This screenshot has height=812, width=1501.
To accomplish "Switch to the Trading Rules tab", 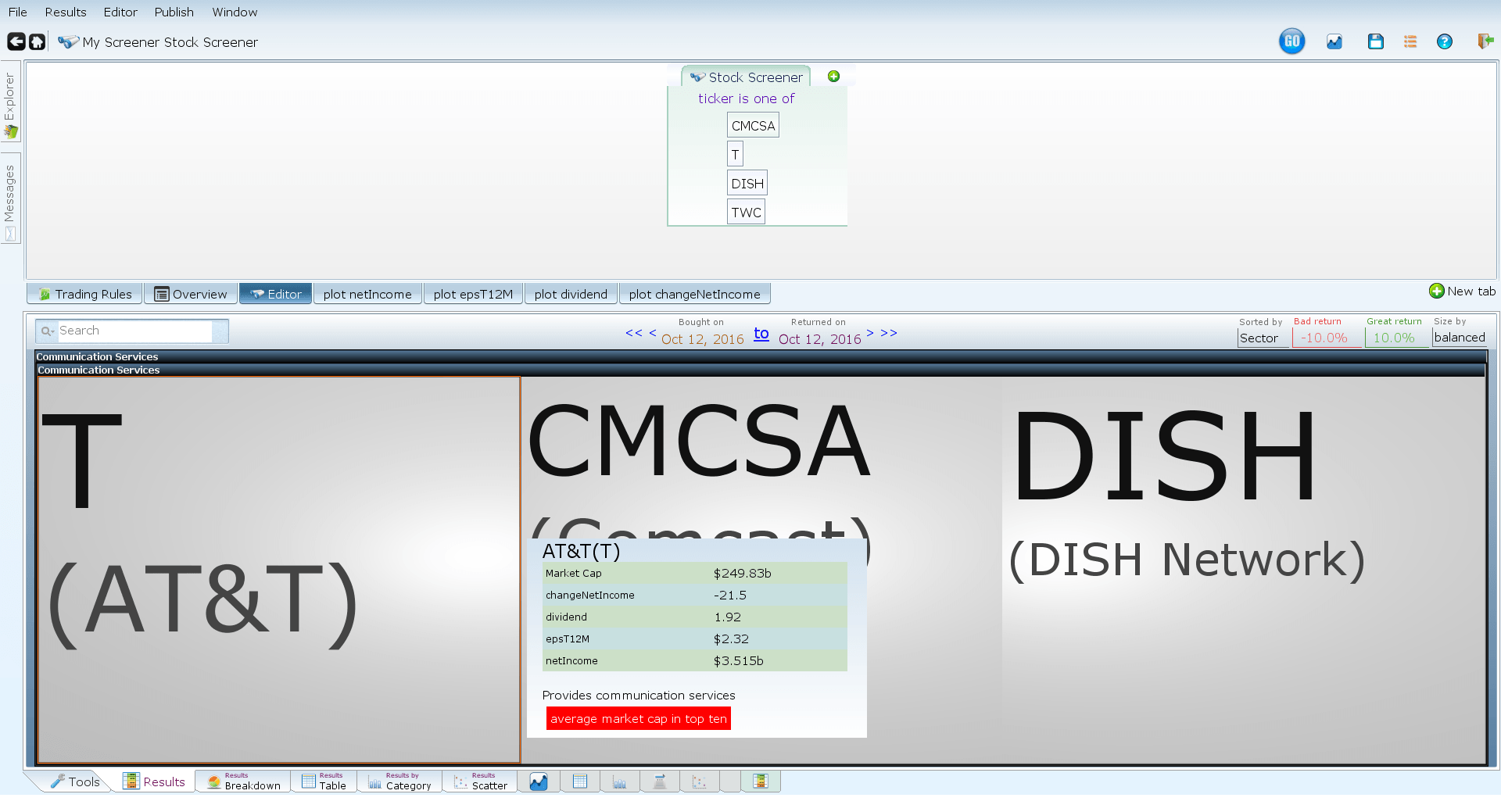I will click(85, 294).
